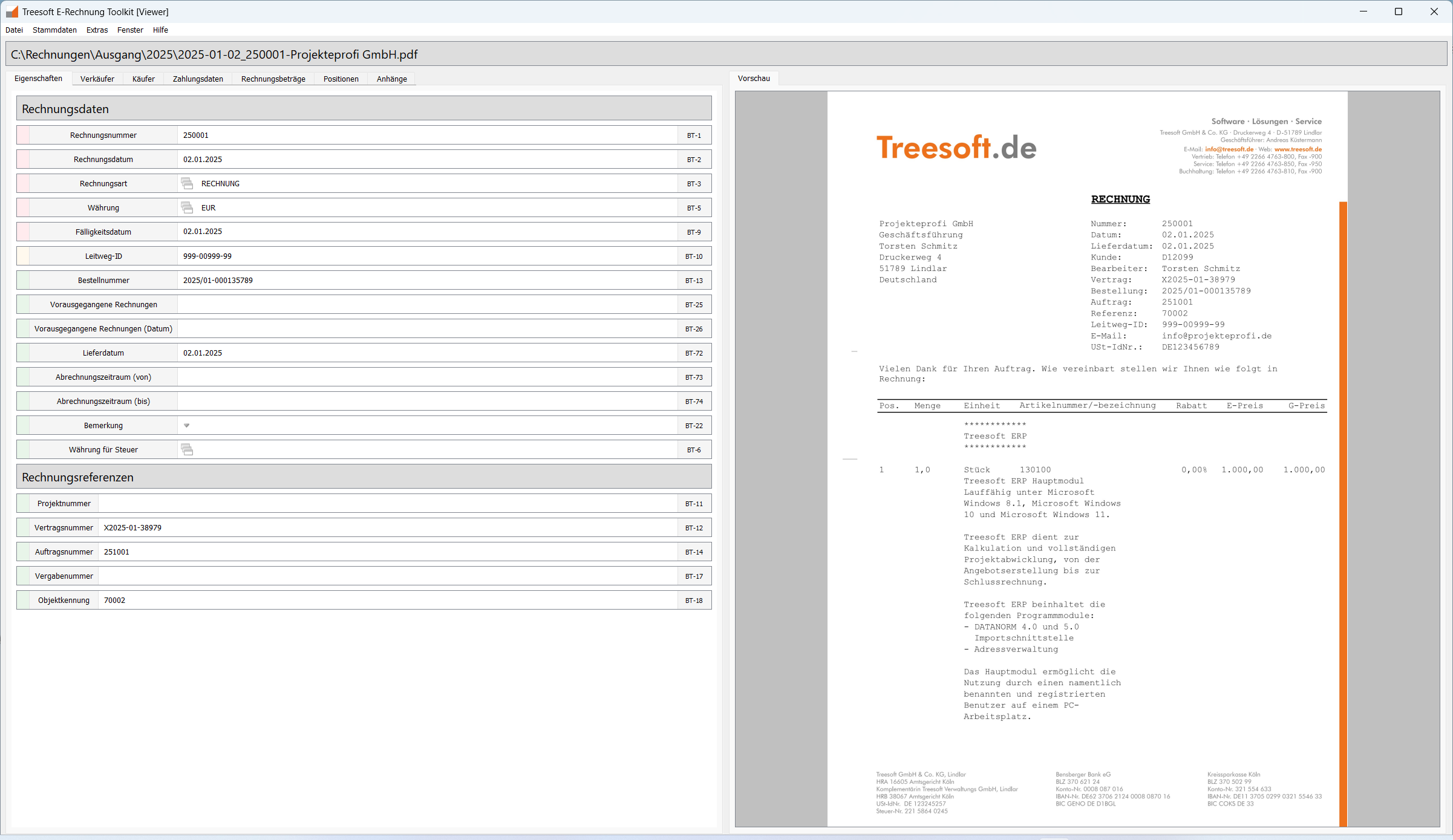
Task: Click the Treesoft.de logo in preview
Action: pyautogui.click(x=956, y=148)
